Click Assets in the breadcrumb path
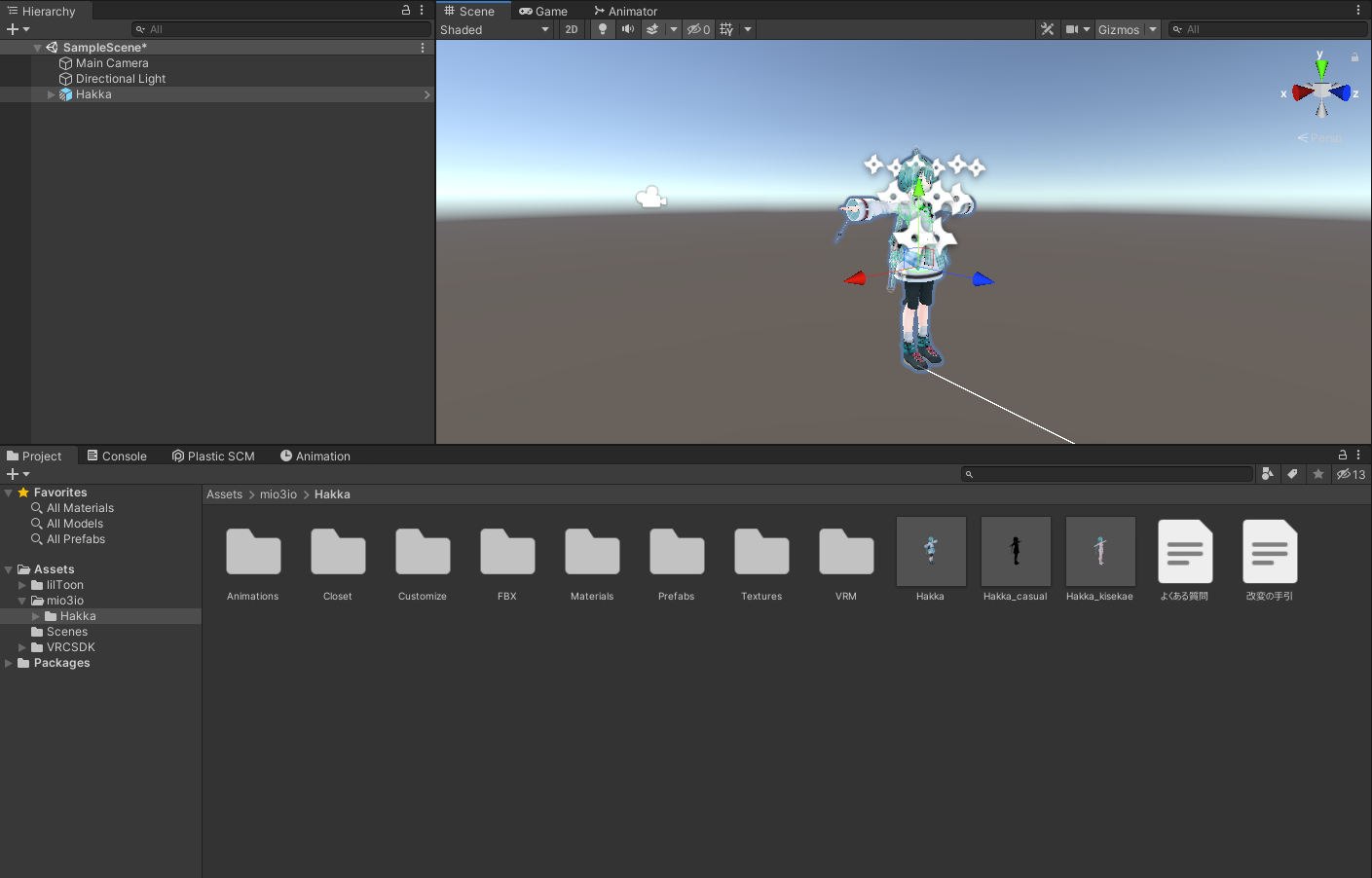This screenshot has width=1372, height=878. pos(224,494)
